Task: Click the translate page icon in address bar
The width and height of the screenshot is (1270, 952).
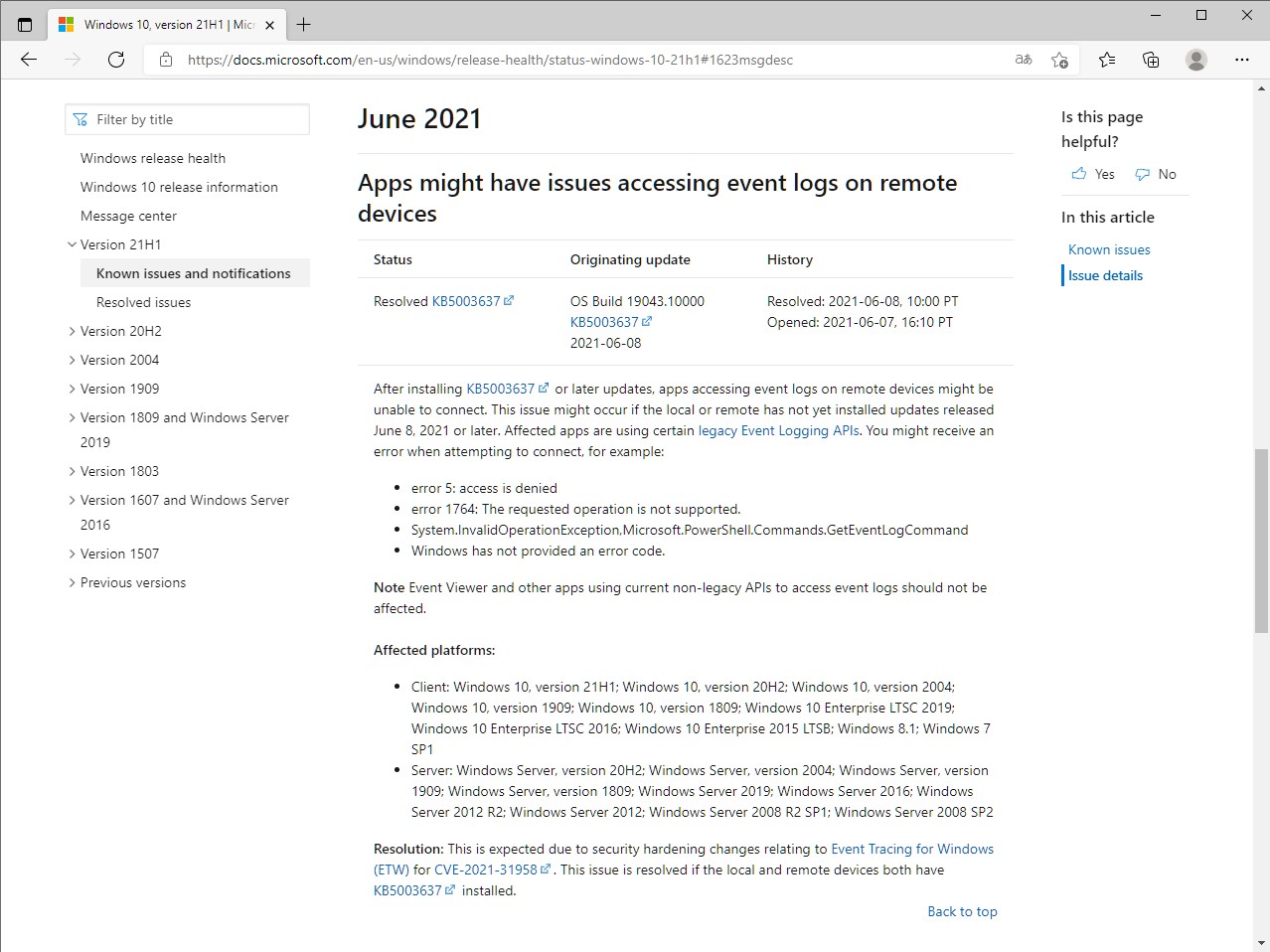Action: [1023, 60]
